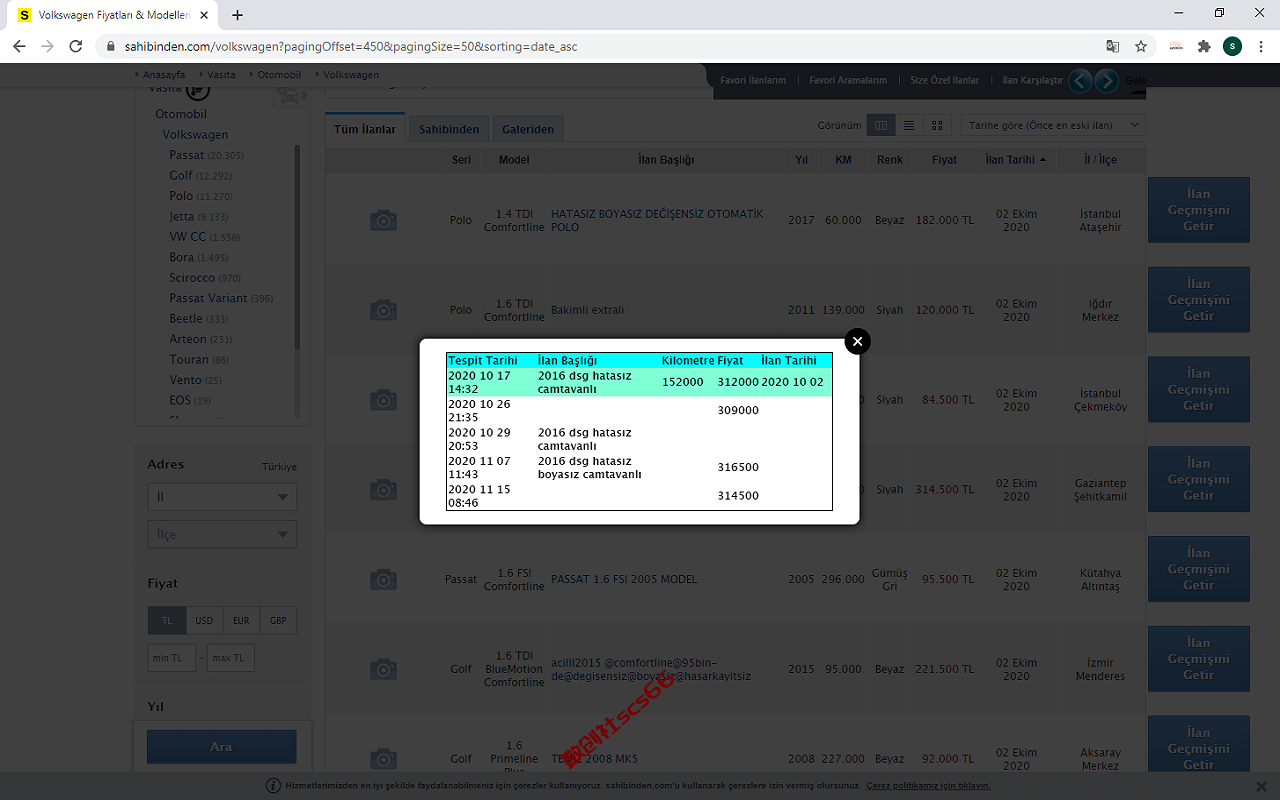Open Size Özel İlanlar menu
Image resolution: width=1280 pixels, height=800 pixels.
(x=945, y=80)
